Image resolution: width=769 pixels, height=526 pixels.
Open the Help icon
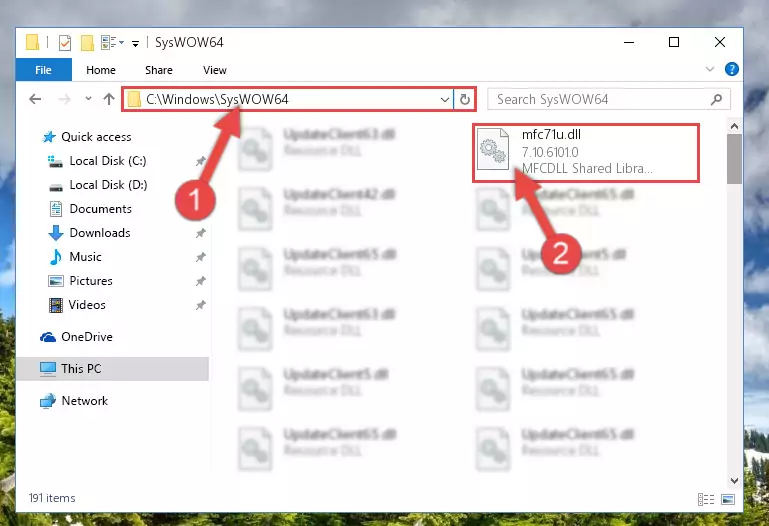(731, 69)
